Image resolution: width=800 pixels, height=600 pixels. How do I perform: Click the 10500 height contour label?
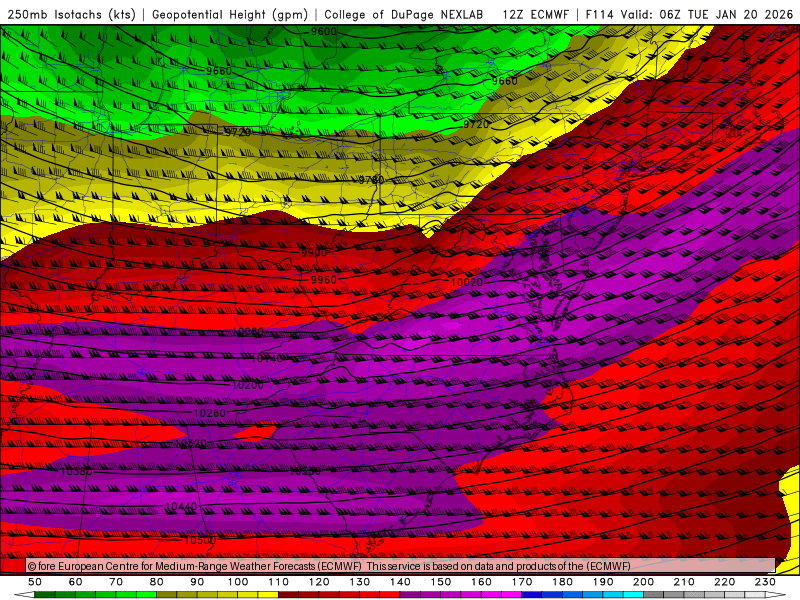[200, 540]
